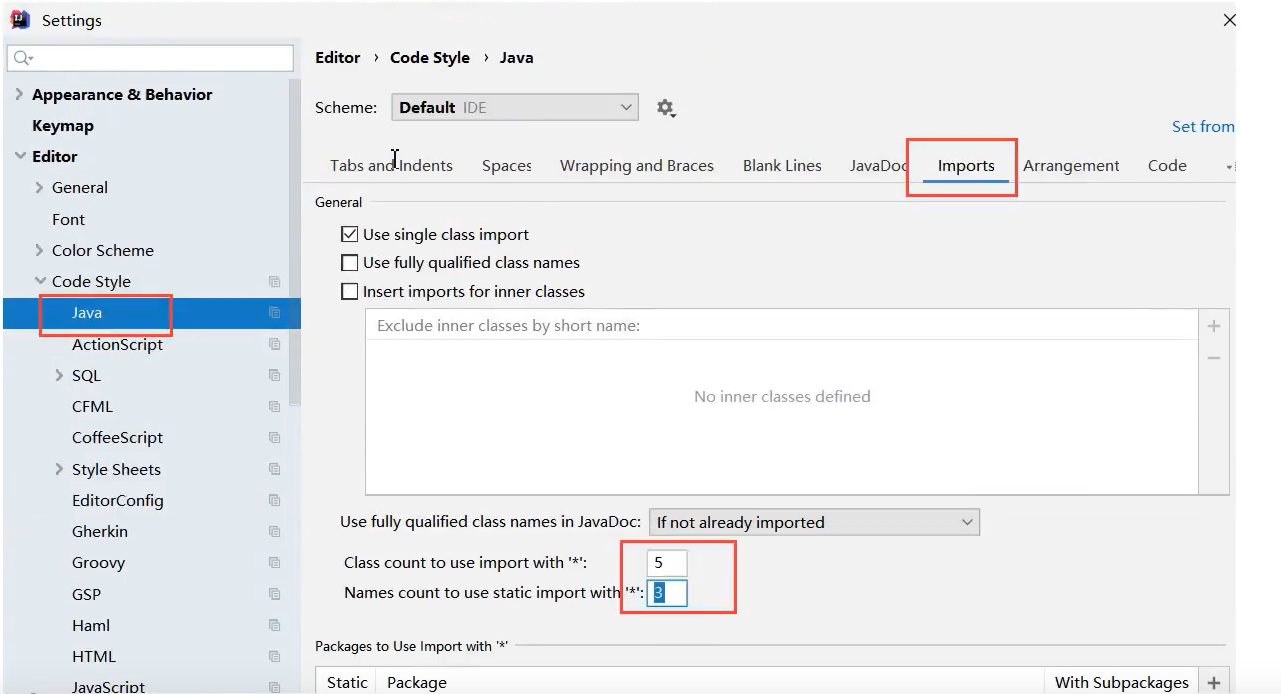Image resolution: width=1281 pixels, height=694 pixels.
Task: Click the copy icon beside Haml
Action: click(x=275, y=626)
